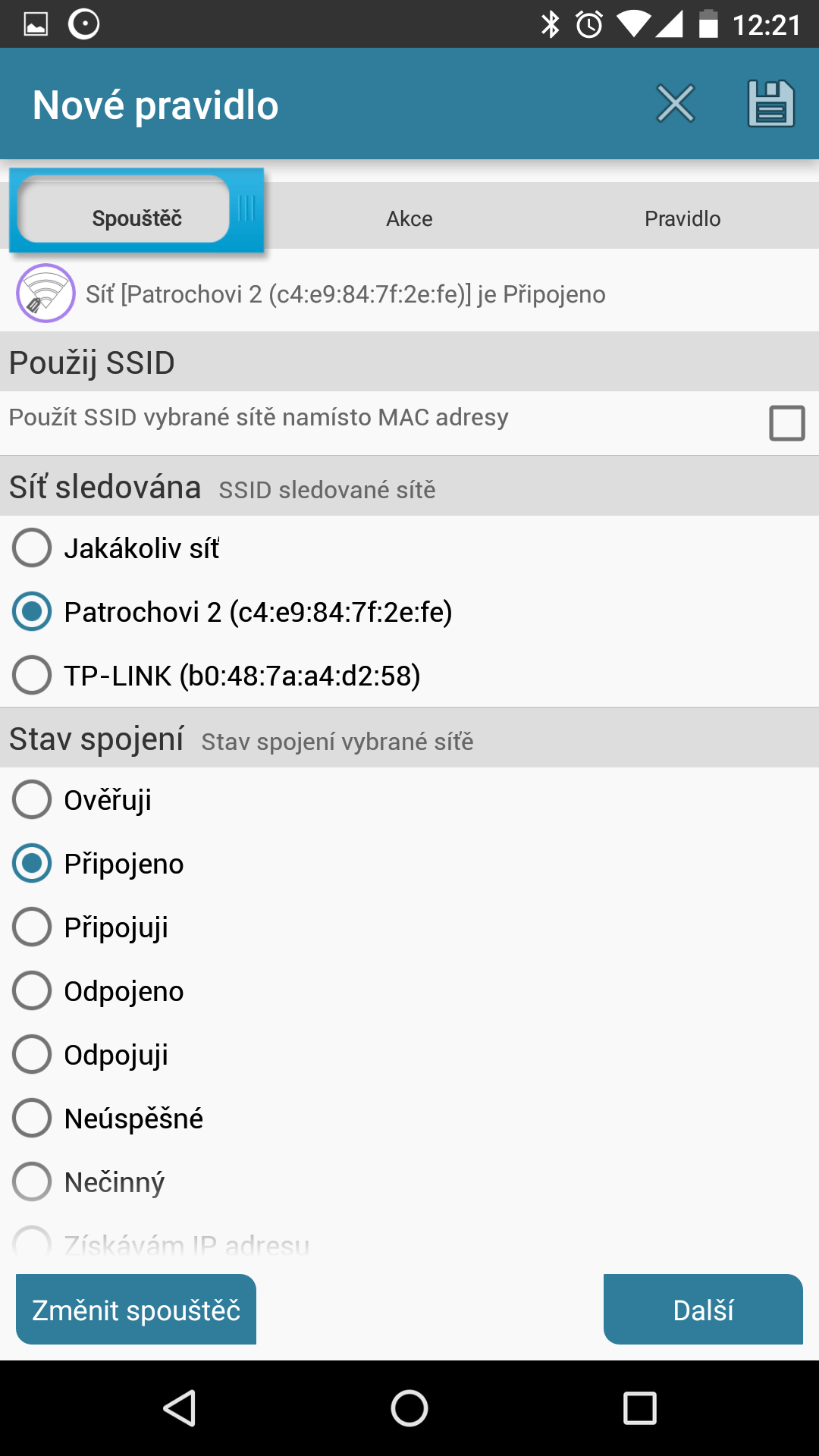Tap the Android back navigation icon
The height and width of the screenshot is (1456, 819).
(180, 1408)
